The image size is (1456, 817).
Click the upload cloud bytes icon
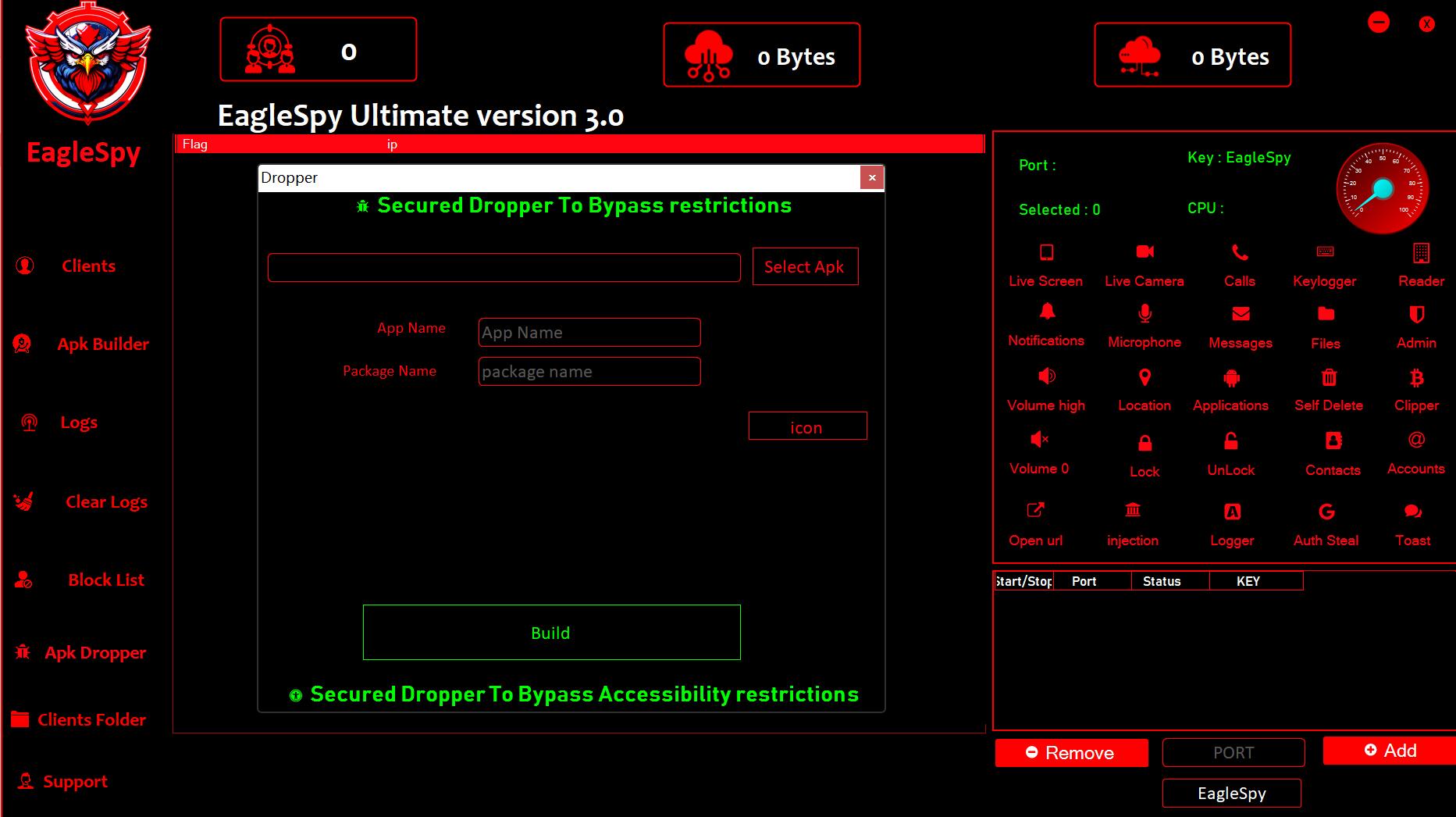pyautogui.click(x=708, y=55)
